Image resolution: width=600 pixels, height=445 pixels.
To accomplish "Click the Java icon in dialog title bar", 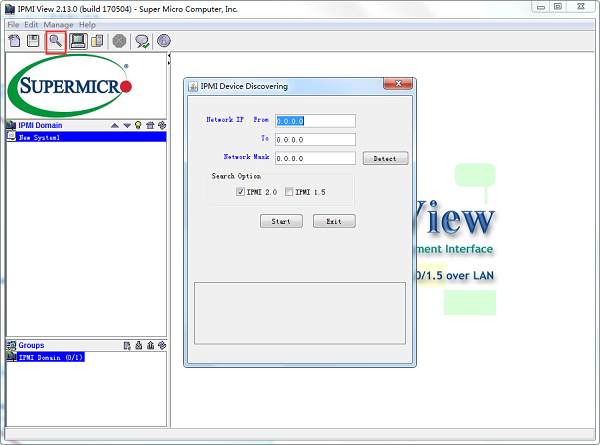I will (193, 86).
